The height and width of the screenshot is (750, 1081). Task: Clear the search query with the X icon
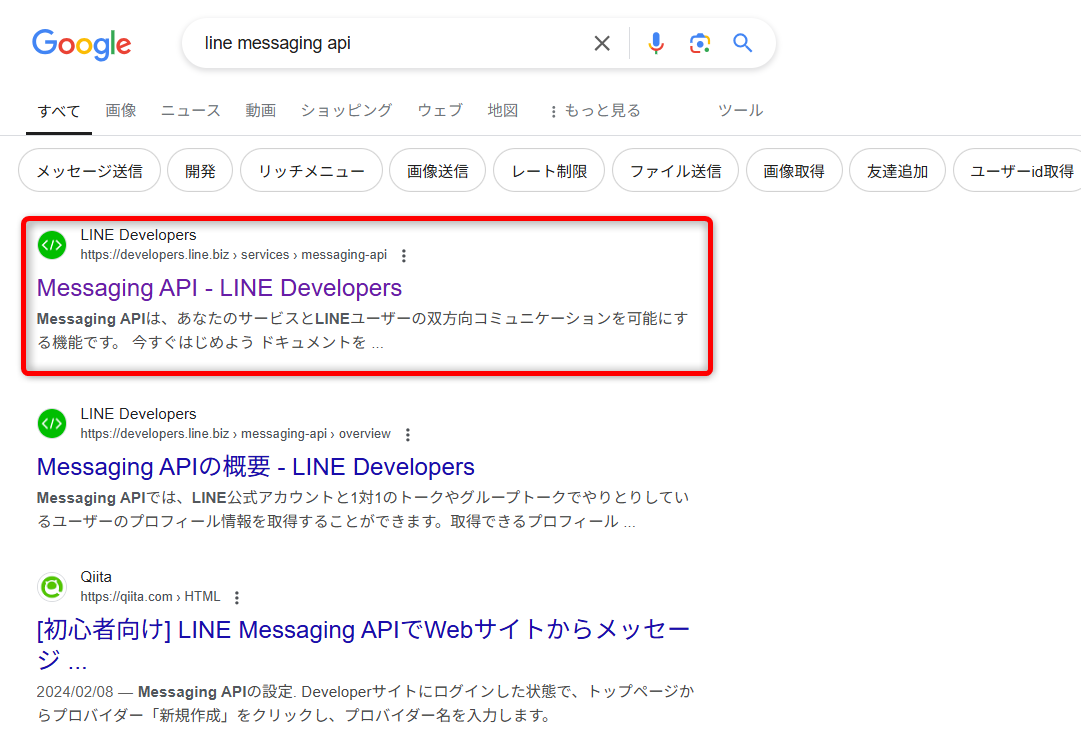tap(601, 43)
